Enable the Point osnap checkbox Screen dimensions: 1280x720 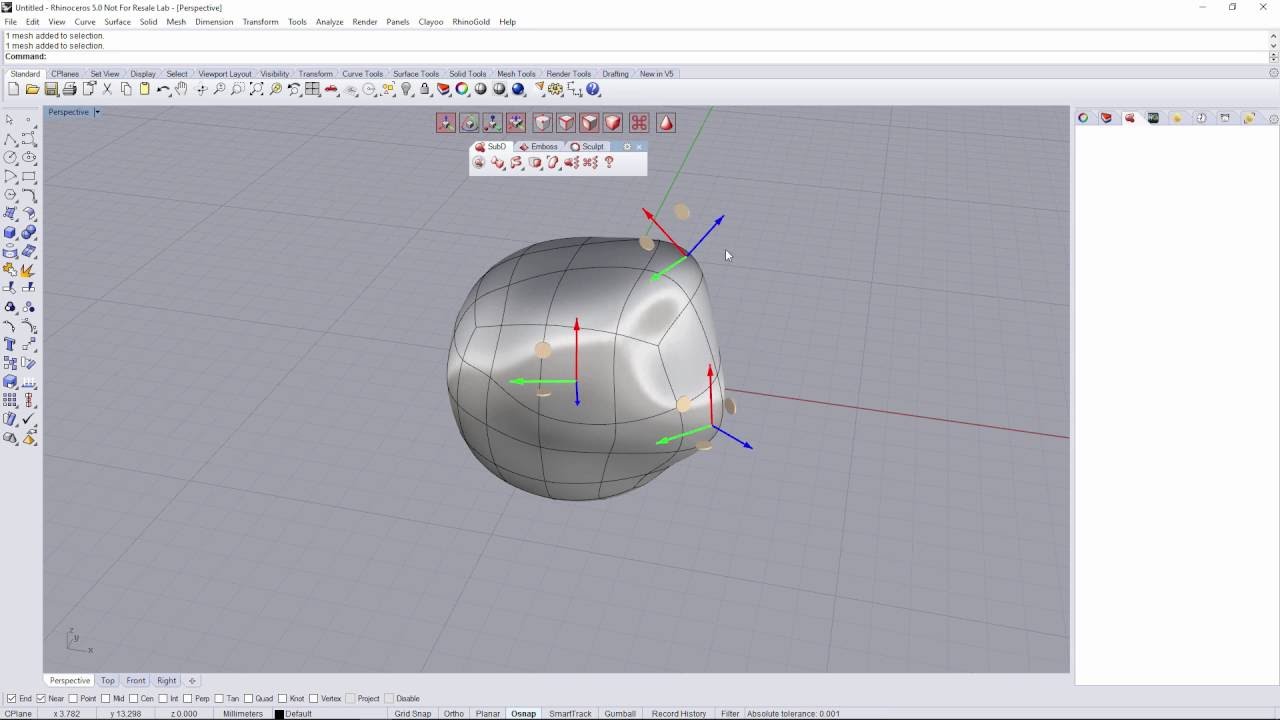pos(74,699)
